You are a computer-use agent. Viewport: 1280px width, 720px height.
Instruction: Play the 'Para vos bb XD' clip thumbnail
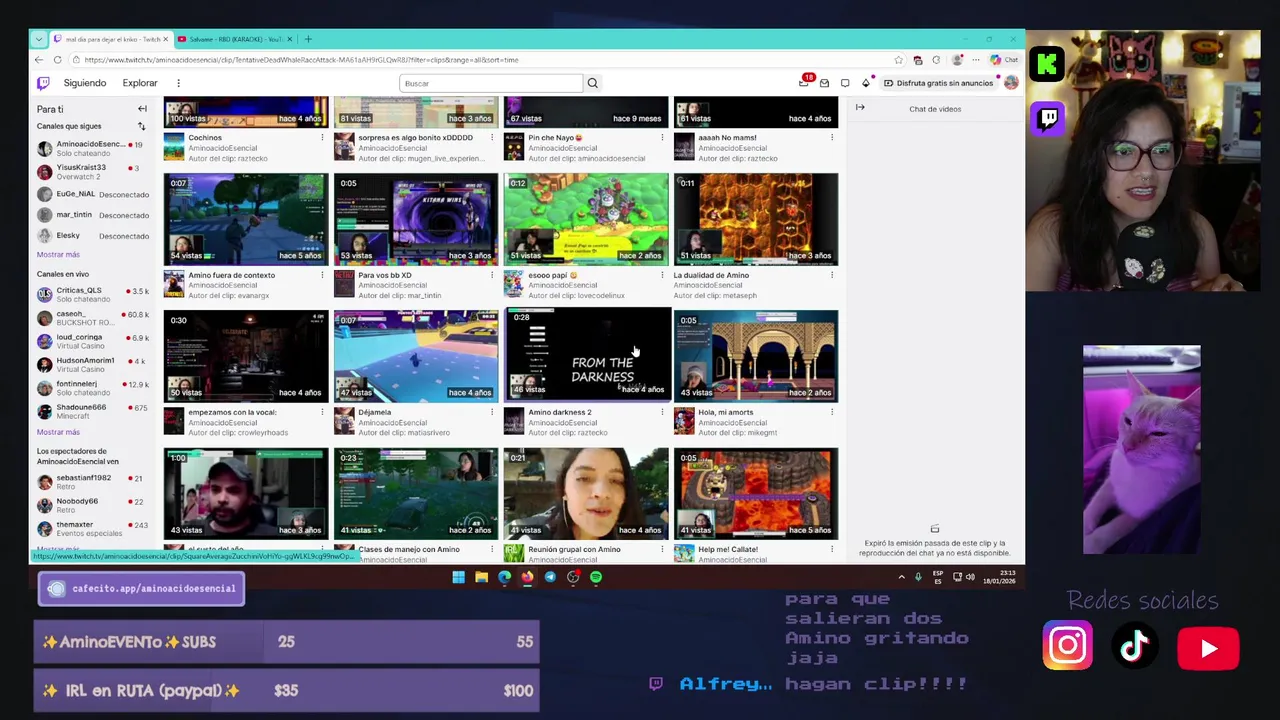[416, 219]
